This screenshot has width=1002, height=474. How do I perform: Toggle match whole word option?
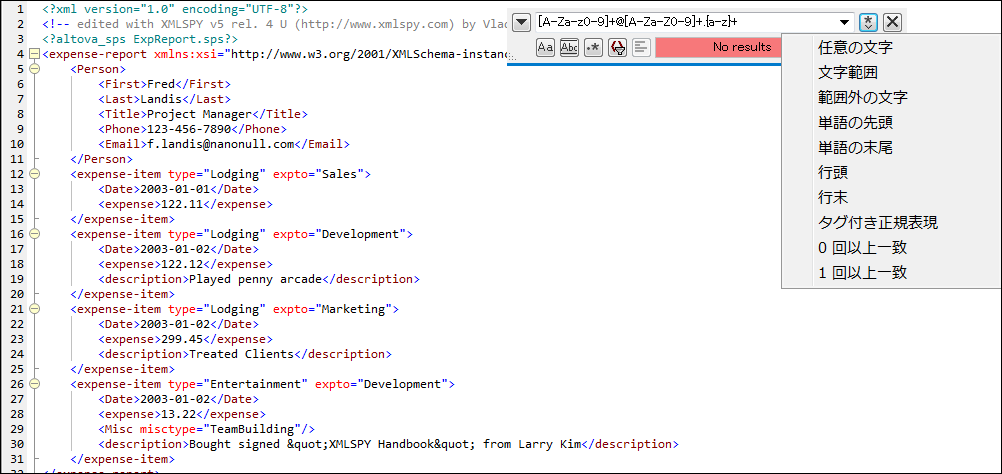point(569,47)
